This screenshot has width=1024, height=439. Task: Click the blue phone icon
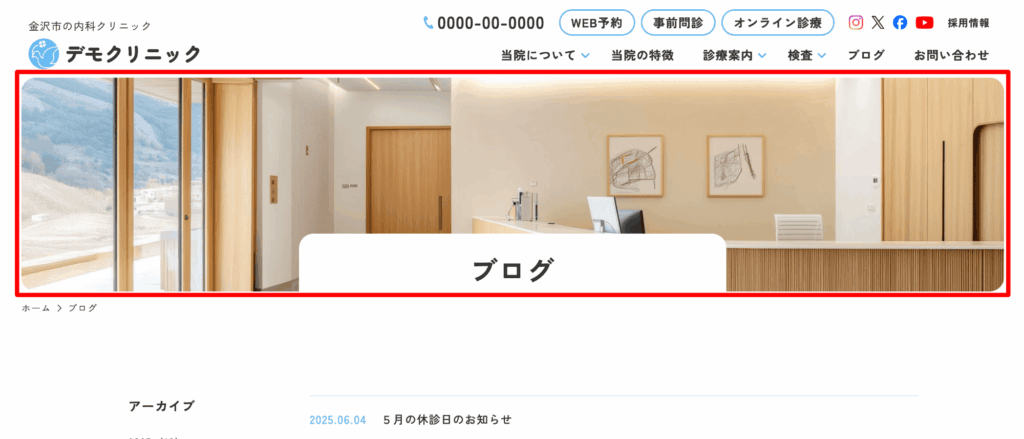tap(428, 22)
